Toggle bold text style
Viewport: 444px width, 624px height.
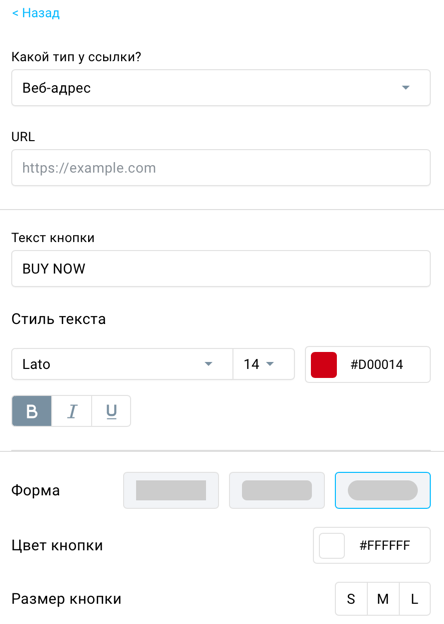(31, 411)
